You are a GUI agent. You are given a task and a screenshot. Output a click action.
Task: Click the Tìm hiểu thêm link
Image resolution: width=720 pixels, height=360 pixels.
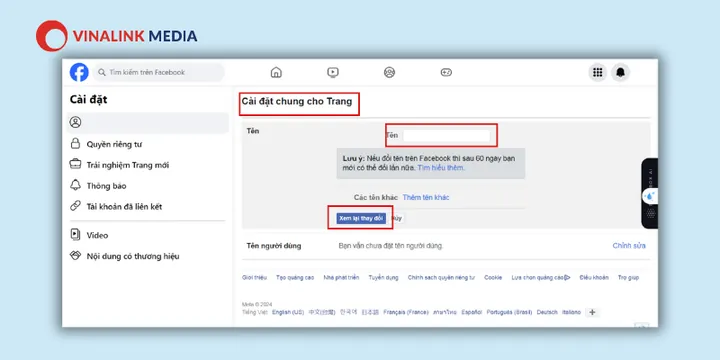coord(441,168)
